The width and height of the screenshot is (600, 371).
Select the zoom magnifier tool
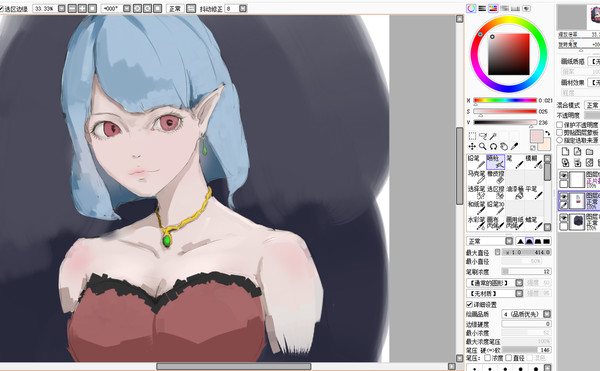click(483, 146)
